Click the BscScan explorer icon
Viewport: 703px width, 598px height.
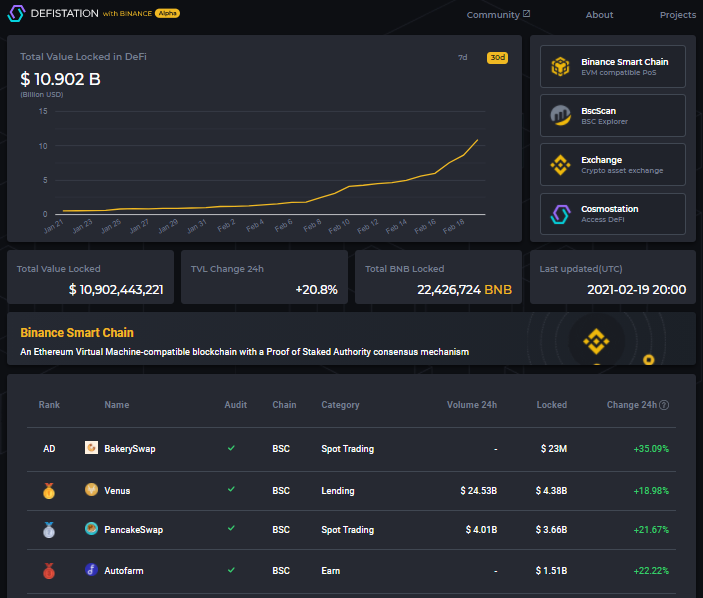click(560, 116)
